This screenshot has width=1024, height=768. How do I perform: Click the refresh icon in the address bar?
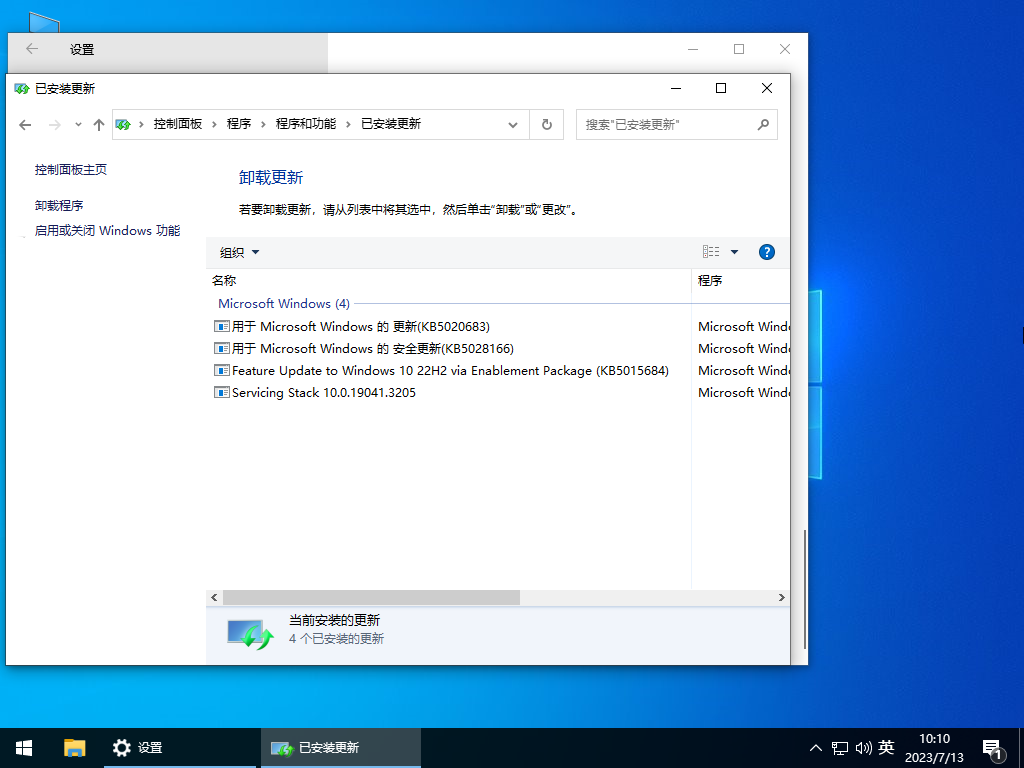click(546, 124)
